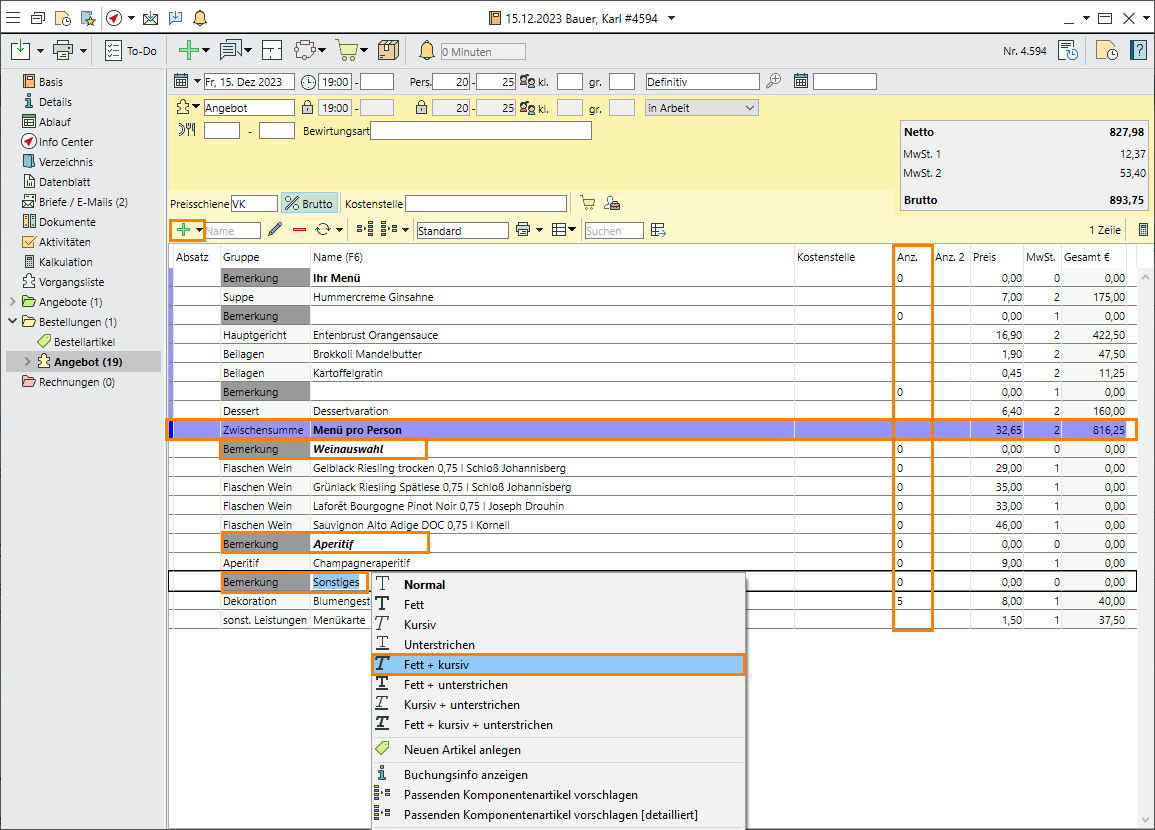Viewport: 1155px width, 830px height.
Task: Toggle the Brutto price mode button
Action: [x=308, y=203]
